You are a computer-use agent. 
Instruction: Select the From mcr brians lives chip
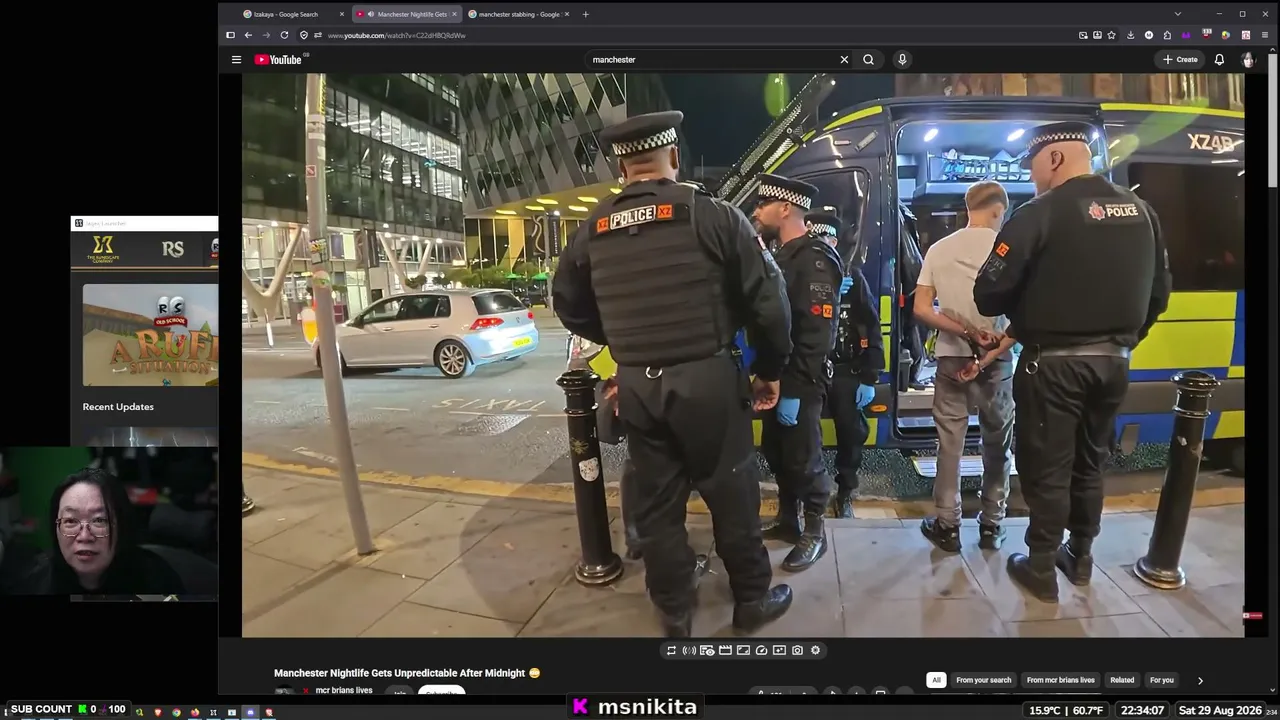pyautogui.click(x=1060, y=680)
